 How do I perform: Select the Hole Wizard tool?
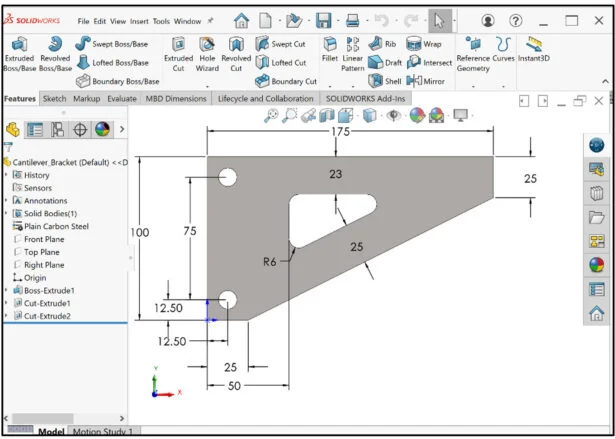point(207,53)
